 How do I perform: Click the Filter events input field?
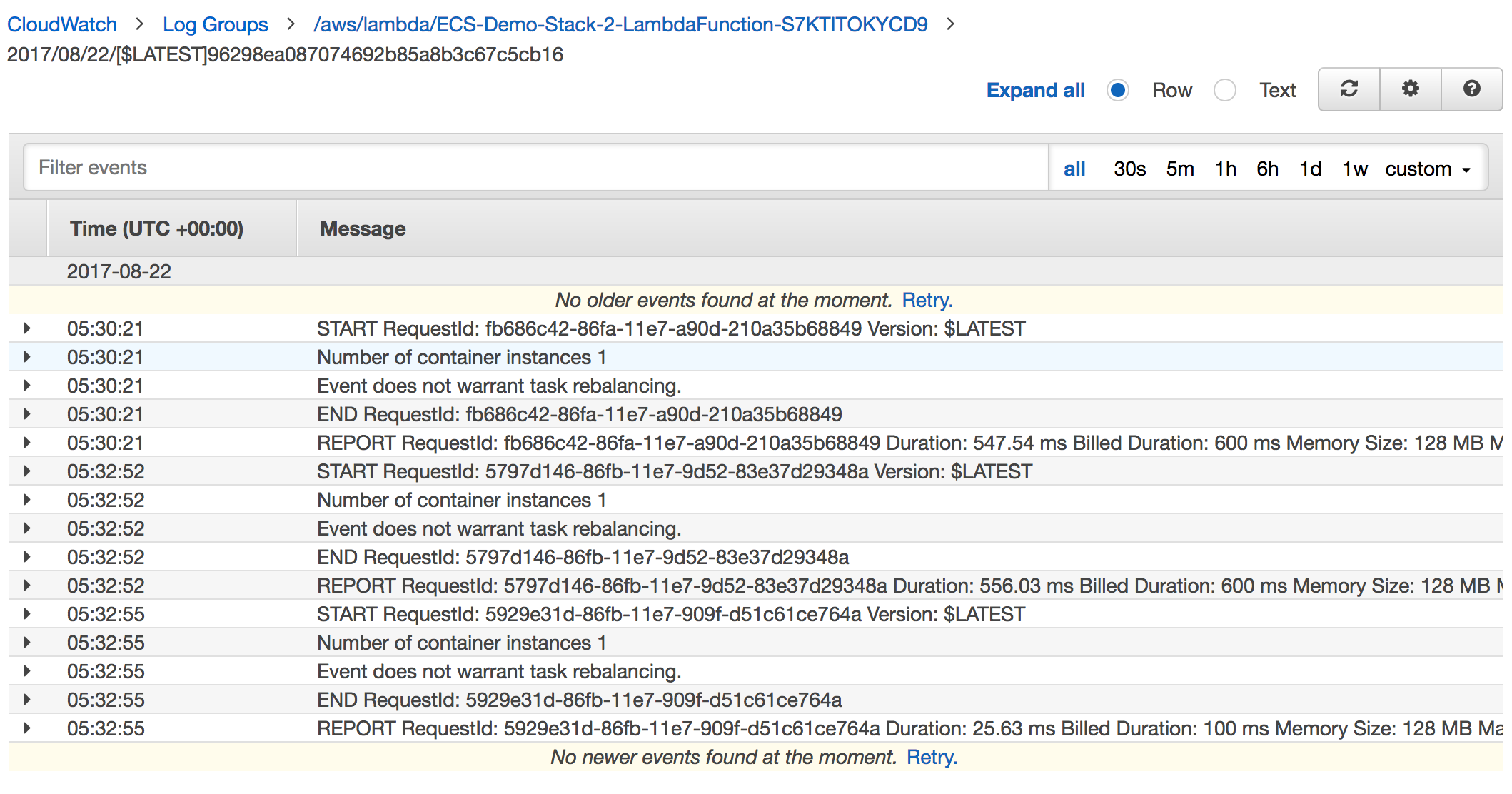(x=535, y=168)
